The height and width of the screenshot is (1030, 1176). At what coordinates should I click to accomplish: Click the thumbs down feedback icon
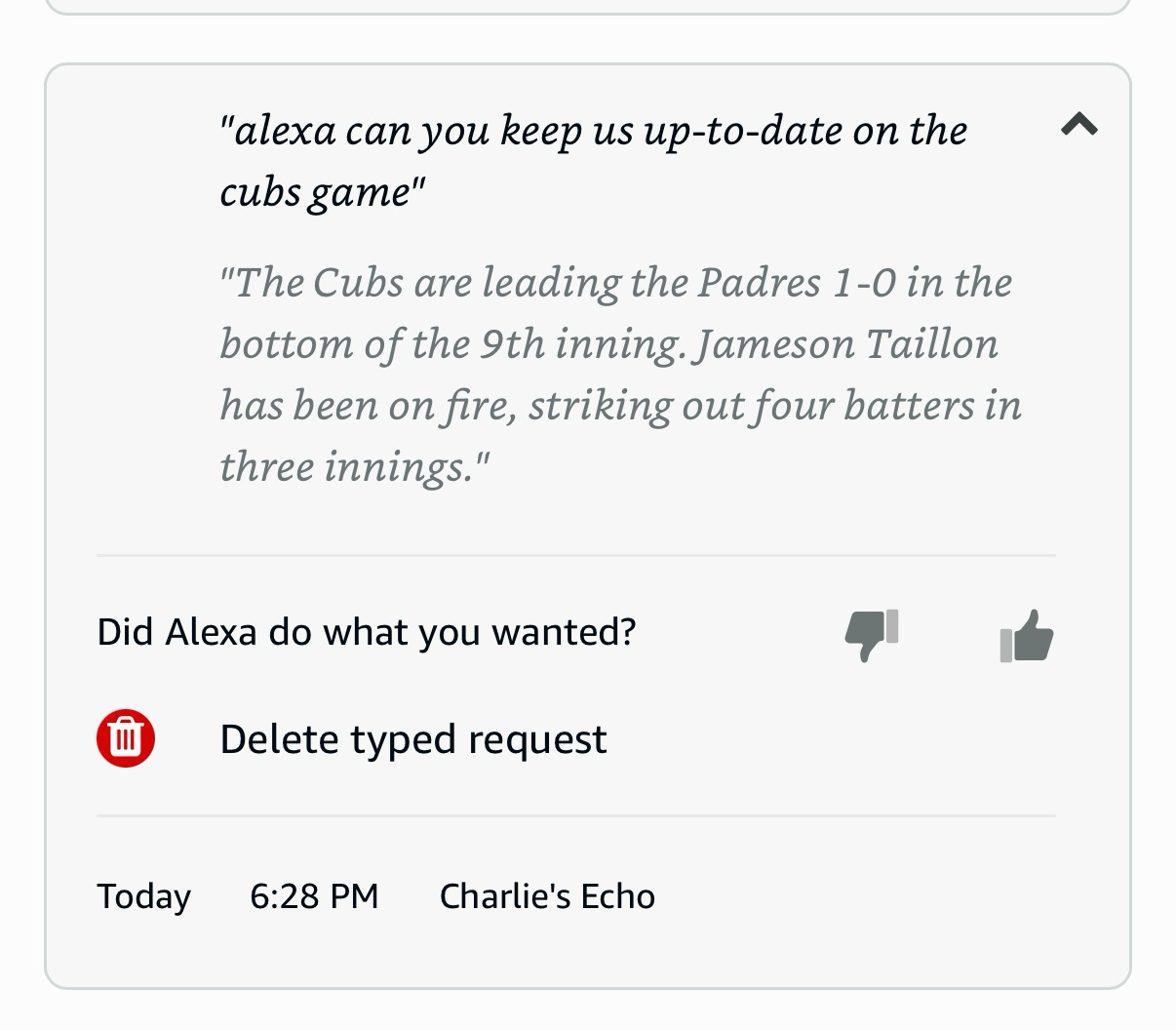click(871, 635)
